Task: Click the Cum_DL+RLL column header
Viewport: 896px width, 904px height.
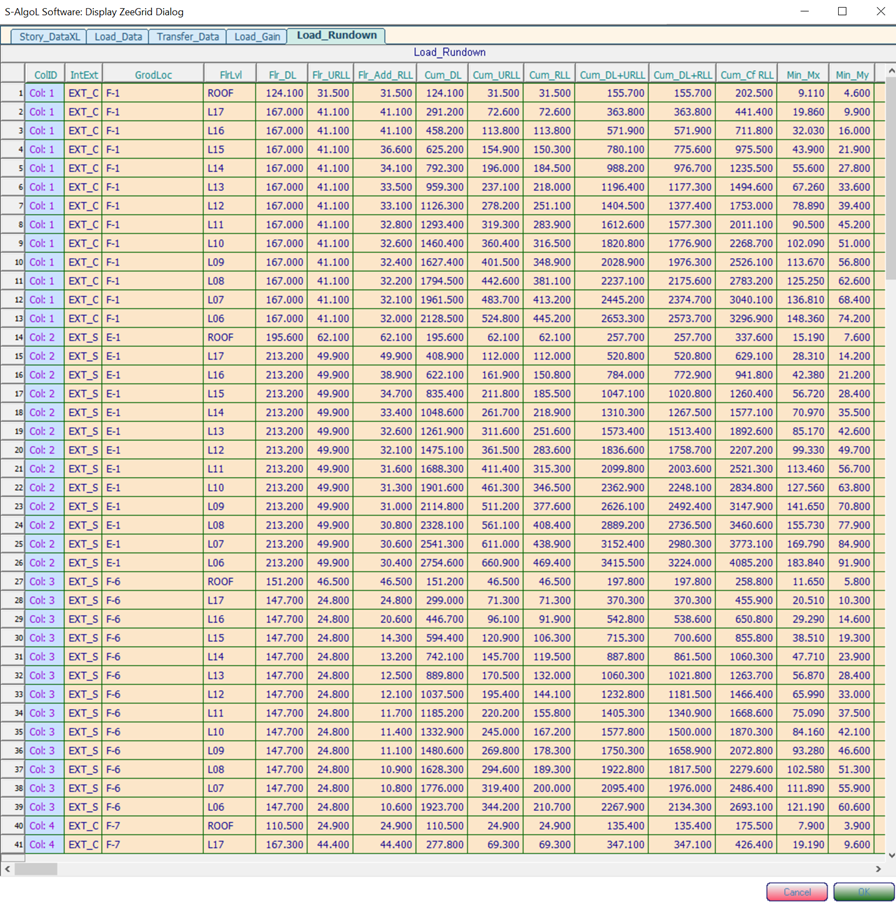Action: (682, 74)
